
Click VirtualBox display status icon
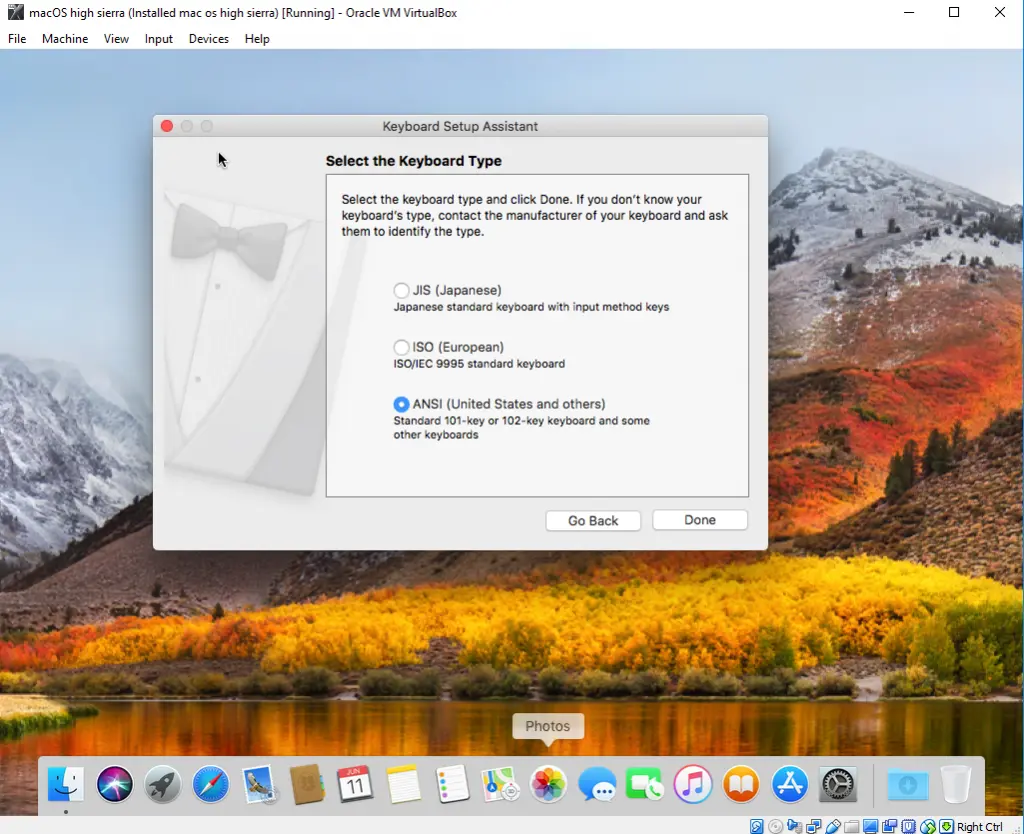pyautogui.click(x=871, y=827)
